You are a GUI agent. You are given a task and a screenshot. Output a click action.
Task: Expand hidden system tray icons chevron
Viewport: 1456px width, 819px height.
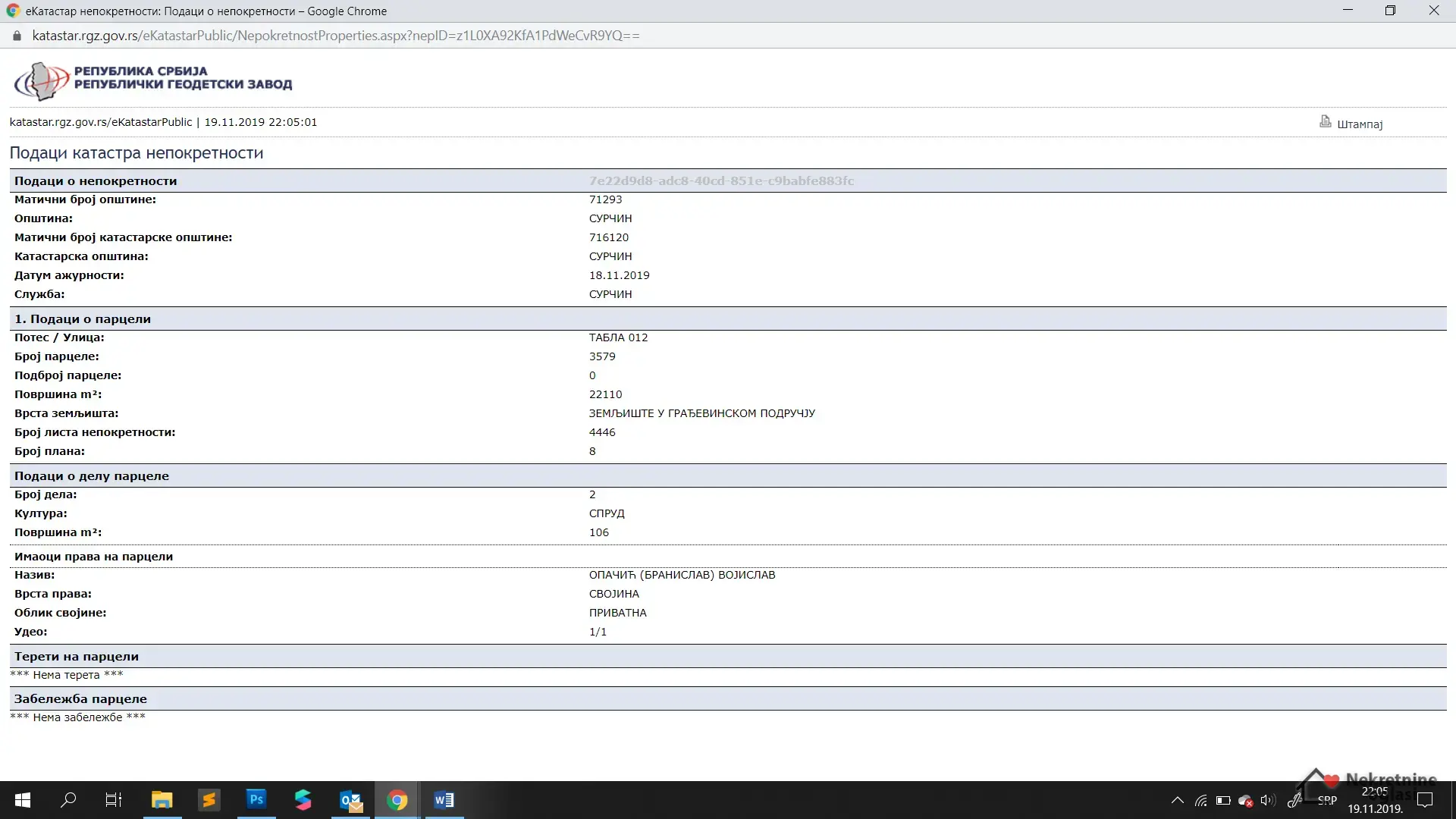pyautogui.click(x=1177, y=800)
